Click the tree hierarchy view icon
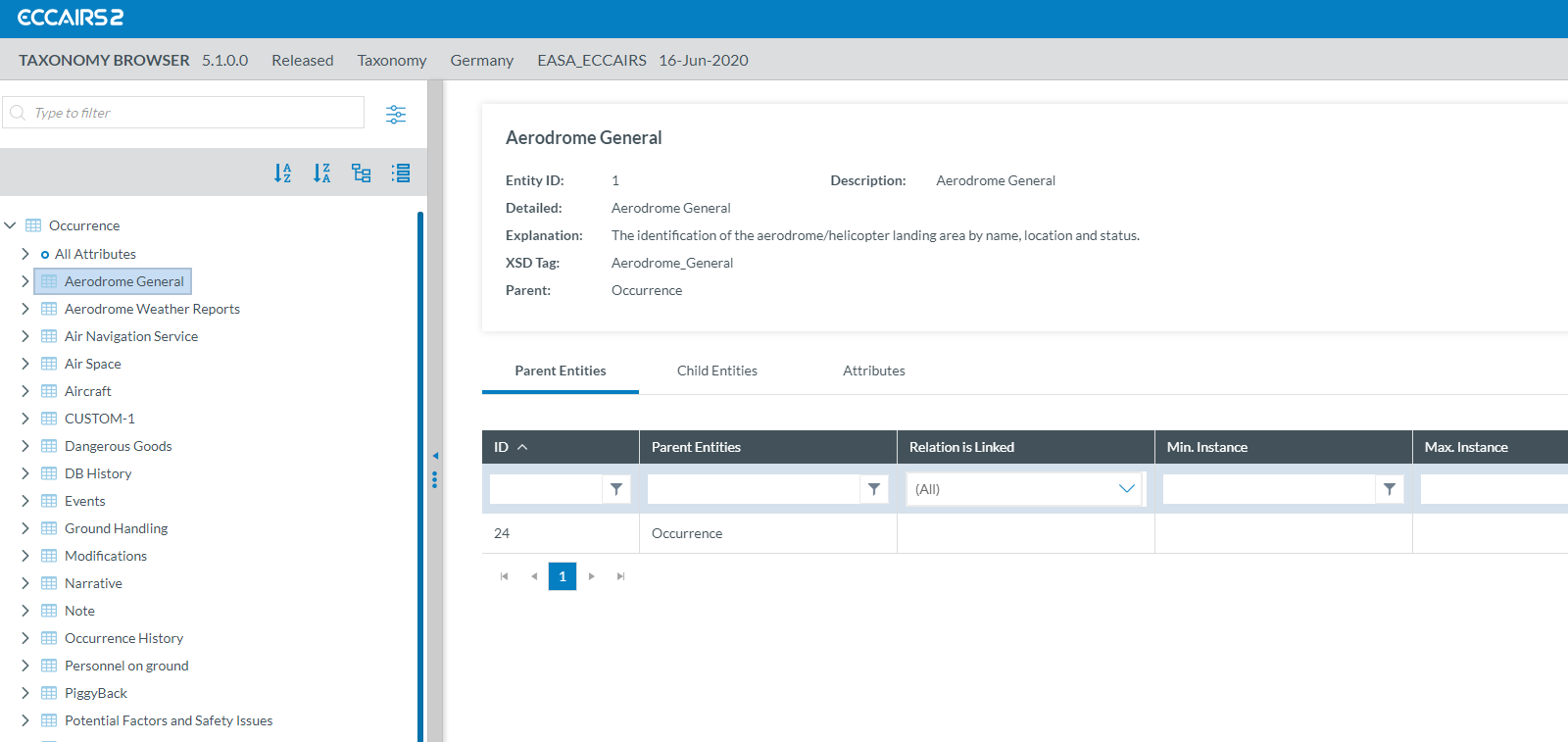The height and width of the screenshot is (742, 1568). (362, 173)
